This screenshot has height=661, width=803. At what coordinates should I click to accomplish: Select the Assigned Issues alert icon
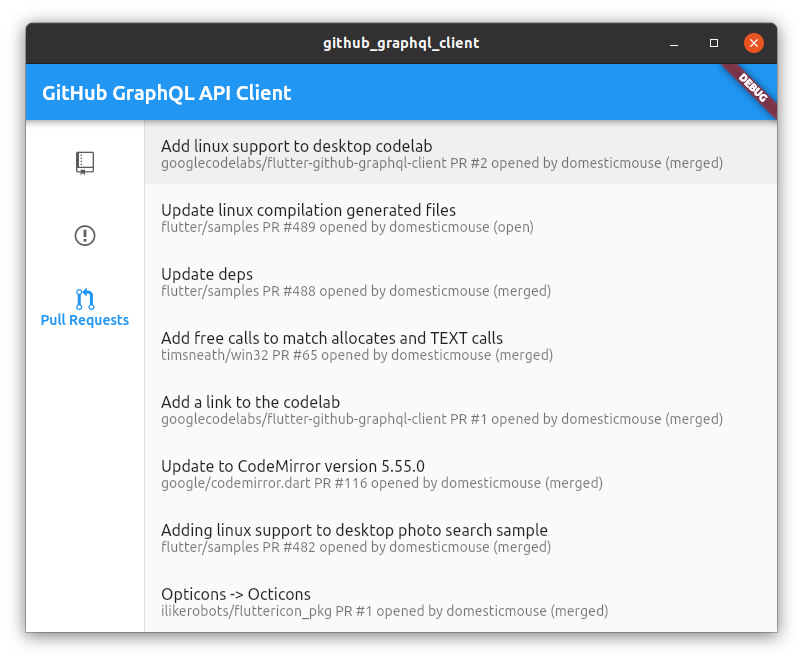[x=85, y=236]
